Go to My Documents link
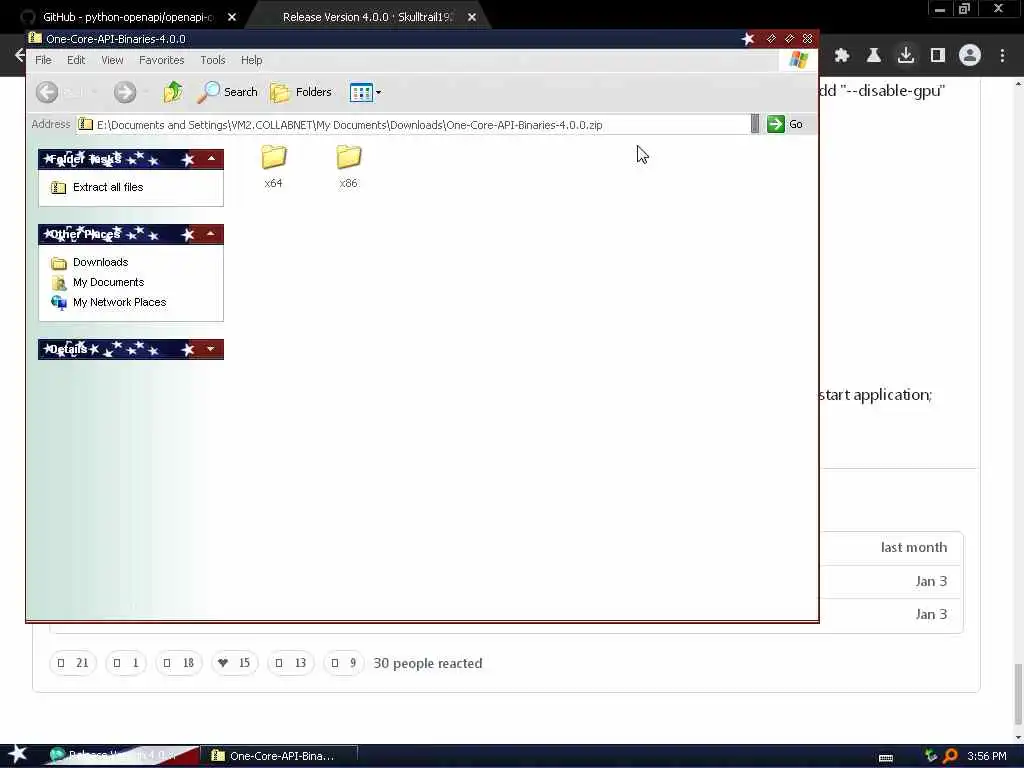1024x768 pixels. point(108,282)
